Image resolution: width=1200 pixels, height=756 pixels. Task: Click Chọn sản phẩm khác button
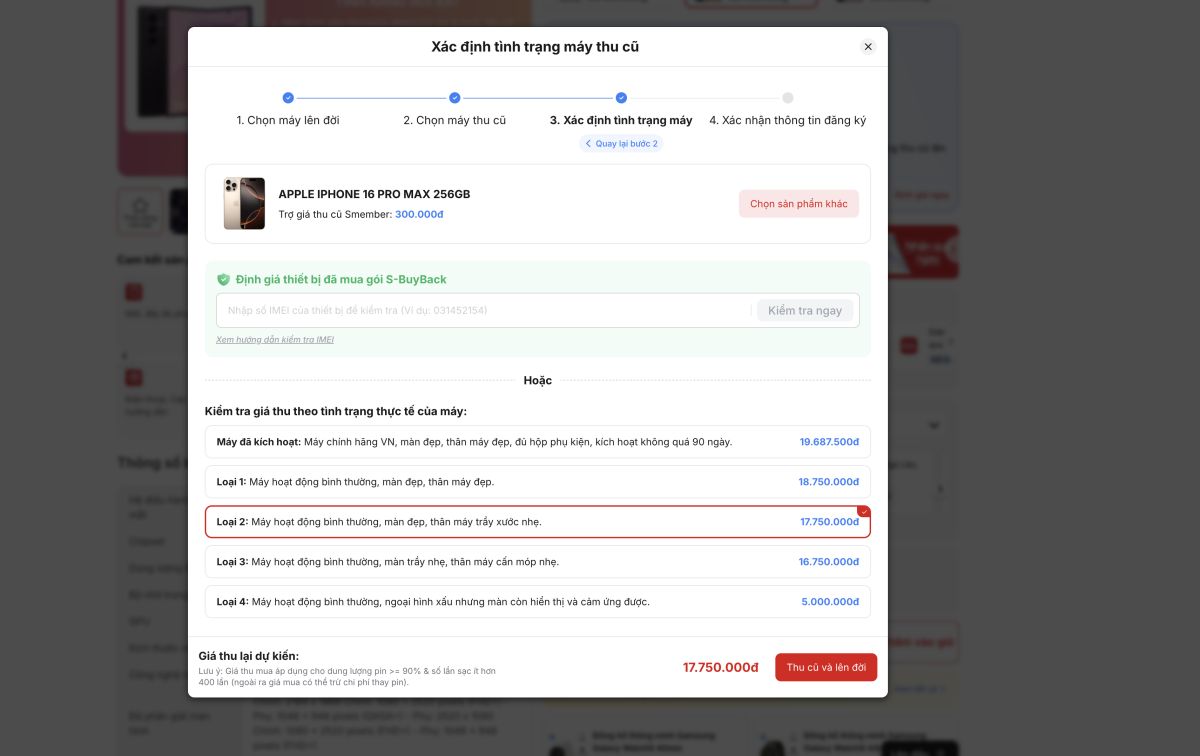799,204
